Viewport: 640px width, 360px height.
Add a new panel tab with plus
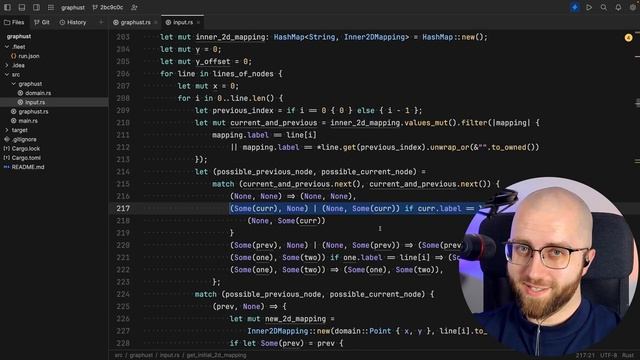101,22
